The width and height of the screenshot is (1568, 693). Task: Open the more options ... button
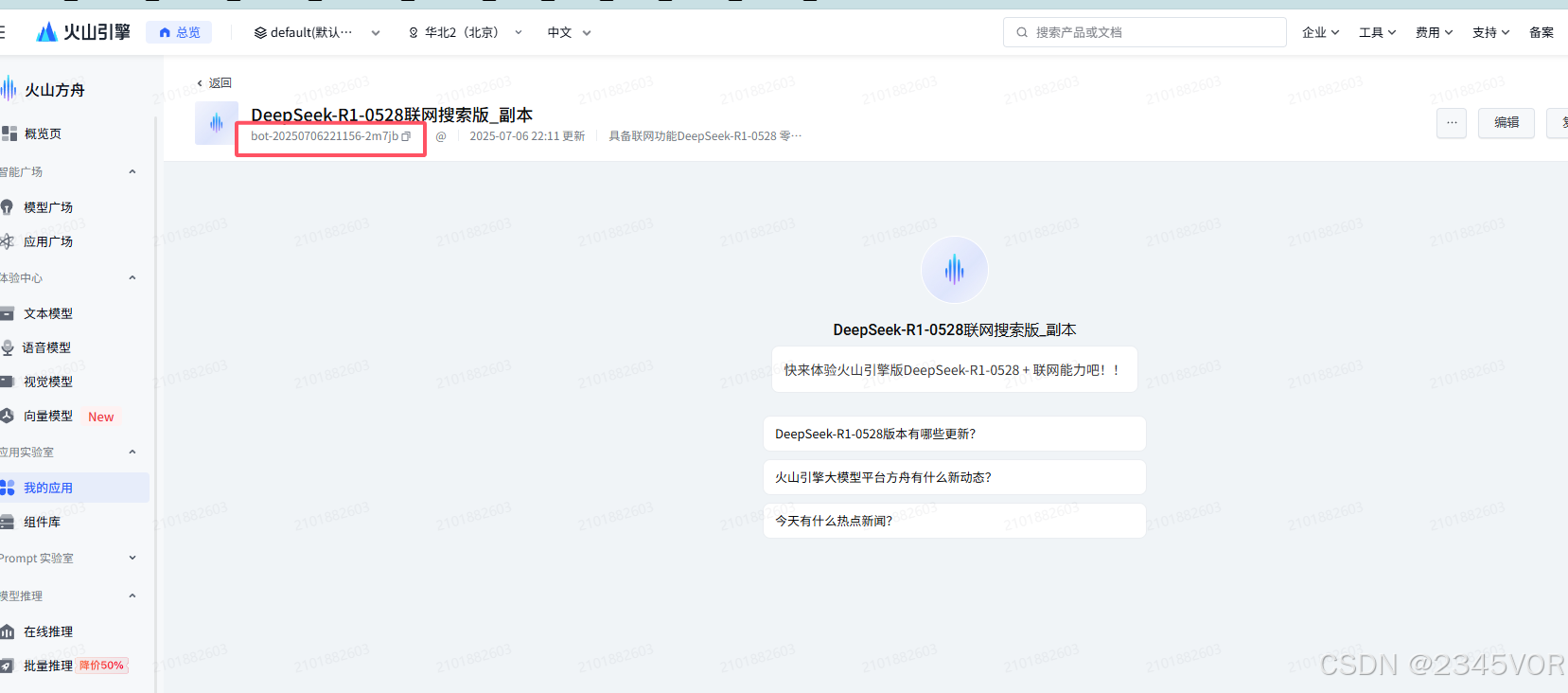point(1452,123)
